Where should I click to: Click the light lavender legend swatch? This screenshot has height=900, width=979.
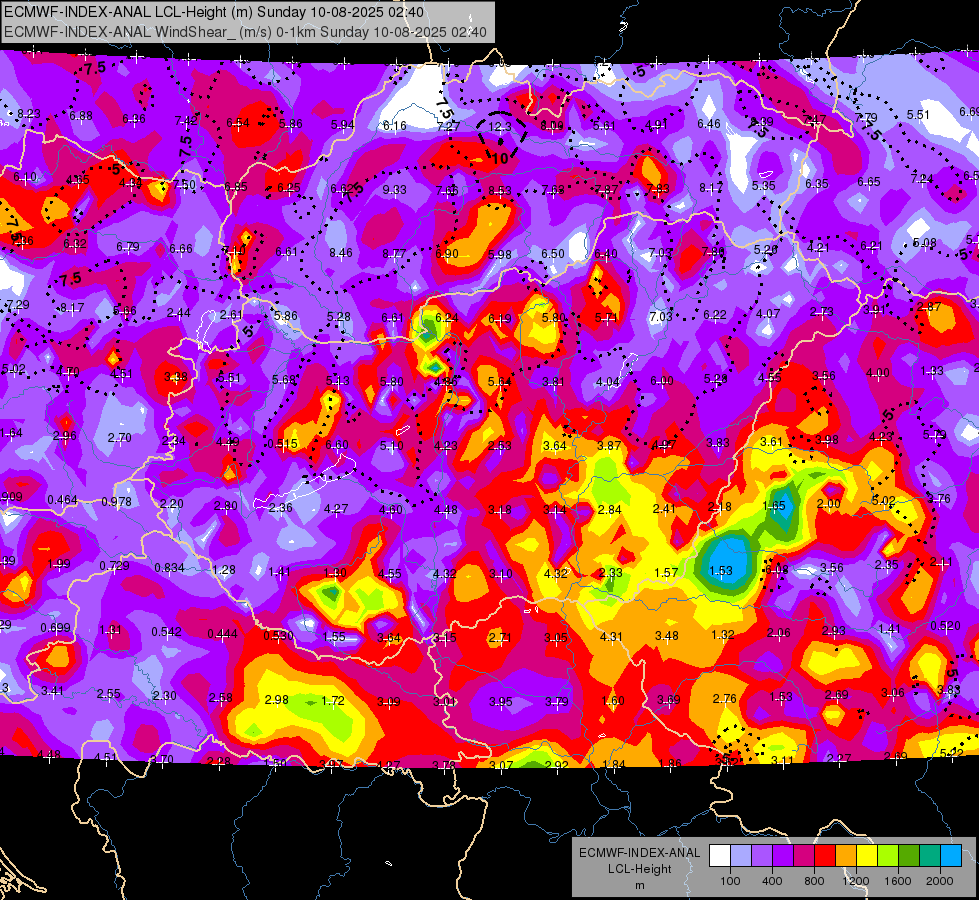[740, 856]
